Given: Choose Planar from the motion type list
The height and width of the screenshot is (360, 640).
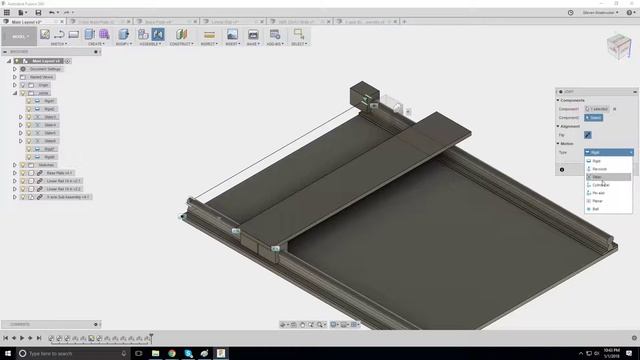Looking at the screenshot, I should click(608, 201).
